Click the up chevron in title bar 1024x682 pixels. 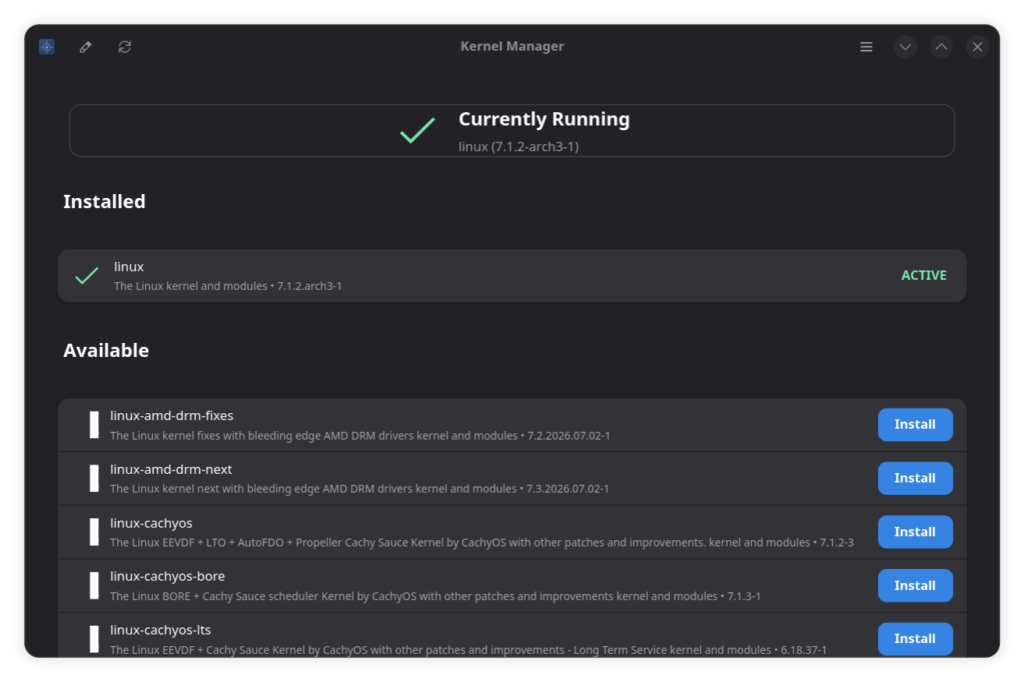(x=941, y=47)
